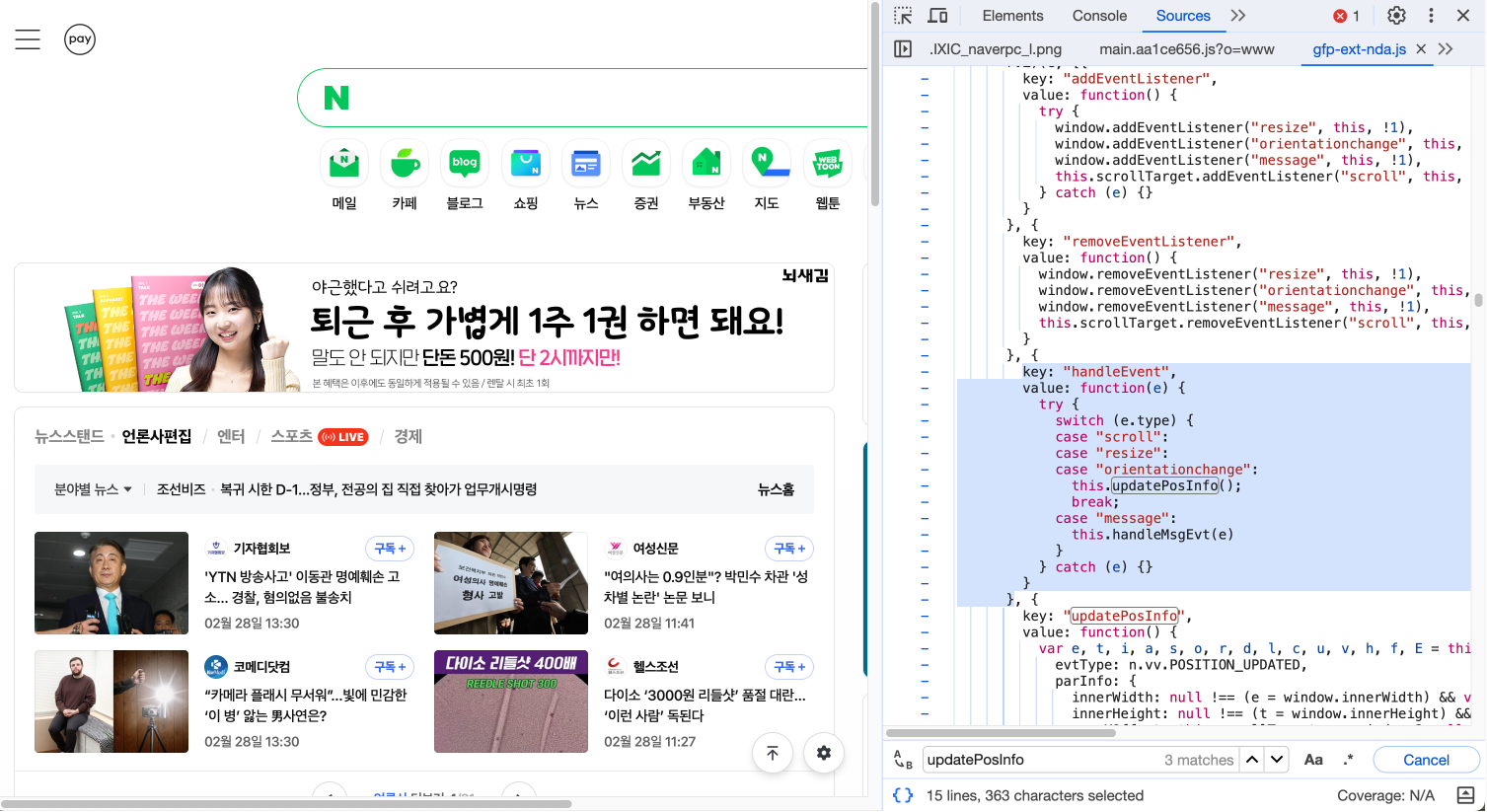The height and width of the screenshot is (812, 1487).
Task: Open the 블로그 blog shortcut icon
Action: pos(465,163)
